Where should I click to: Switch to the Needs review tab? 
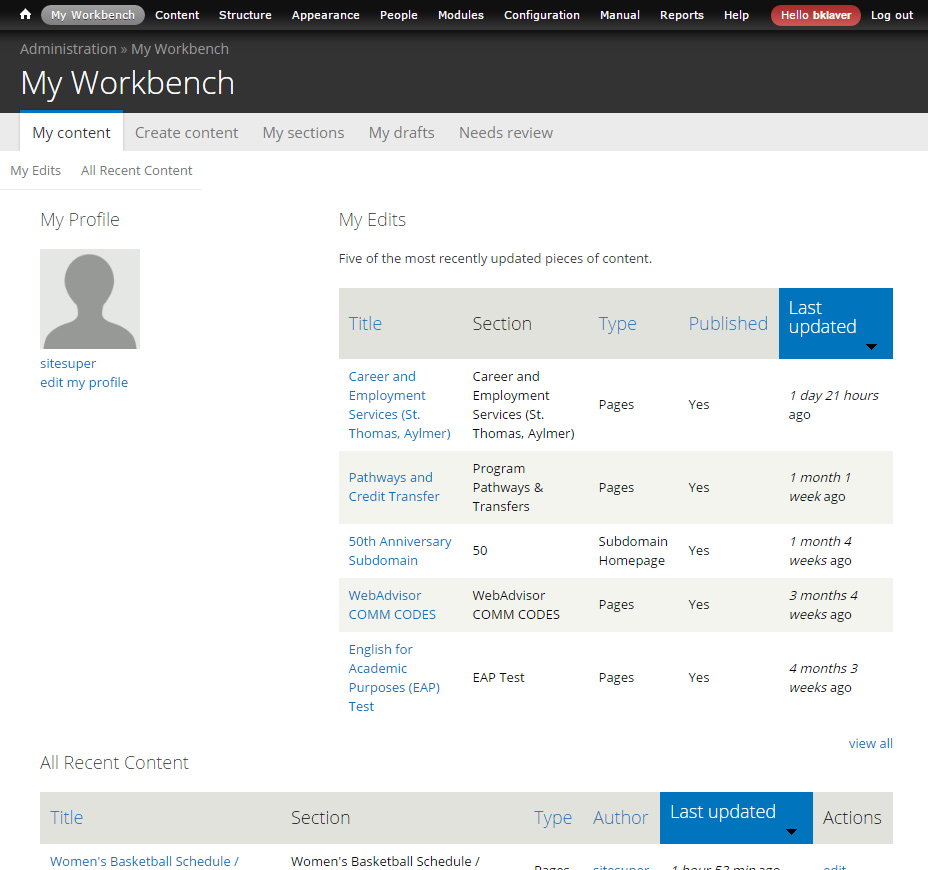505,132
